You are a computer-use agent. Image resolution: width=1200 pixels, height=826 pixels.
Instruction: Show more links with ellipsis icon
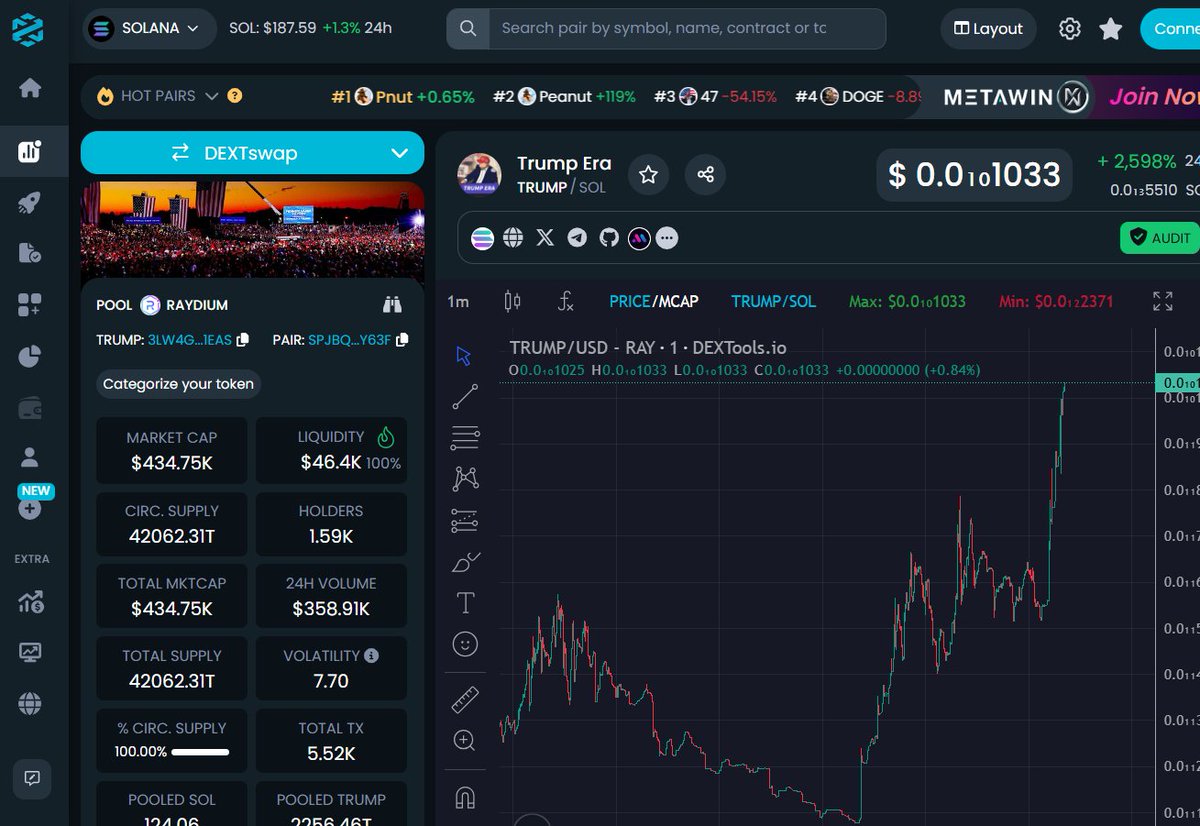(667, 238)
